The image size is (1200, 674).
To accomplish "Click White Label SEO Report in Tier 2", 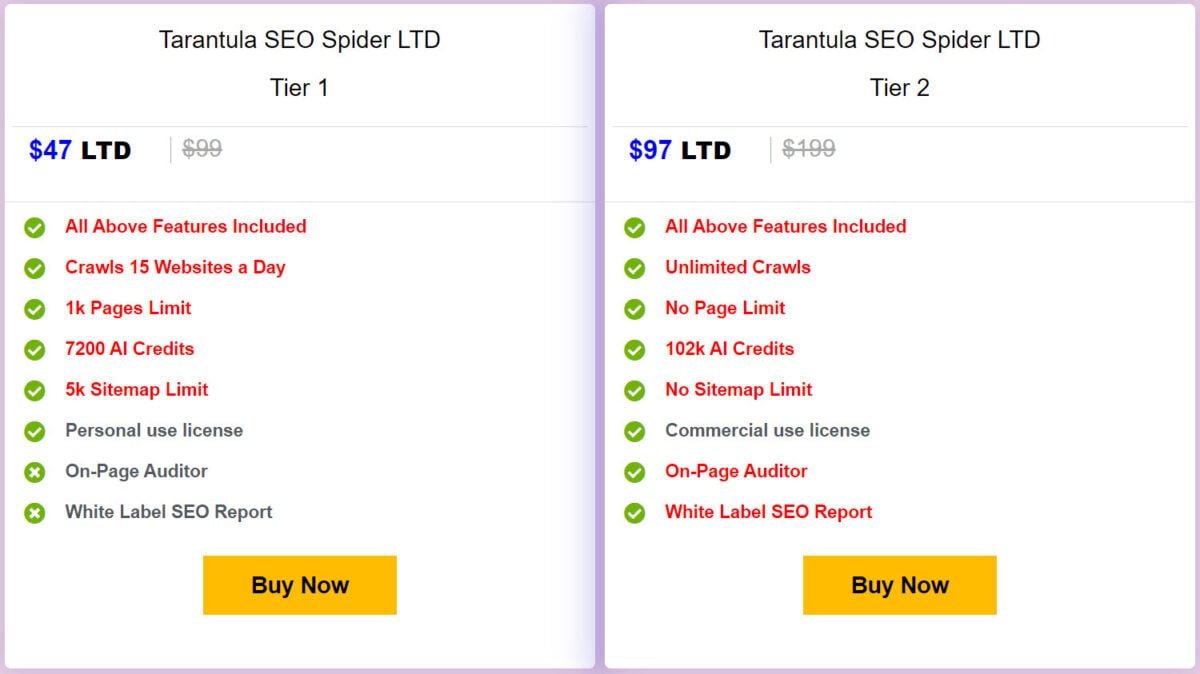I will [x=768, y=512].
